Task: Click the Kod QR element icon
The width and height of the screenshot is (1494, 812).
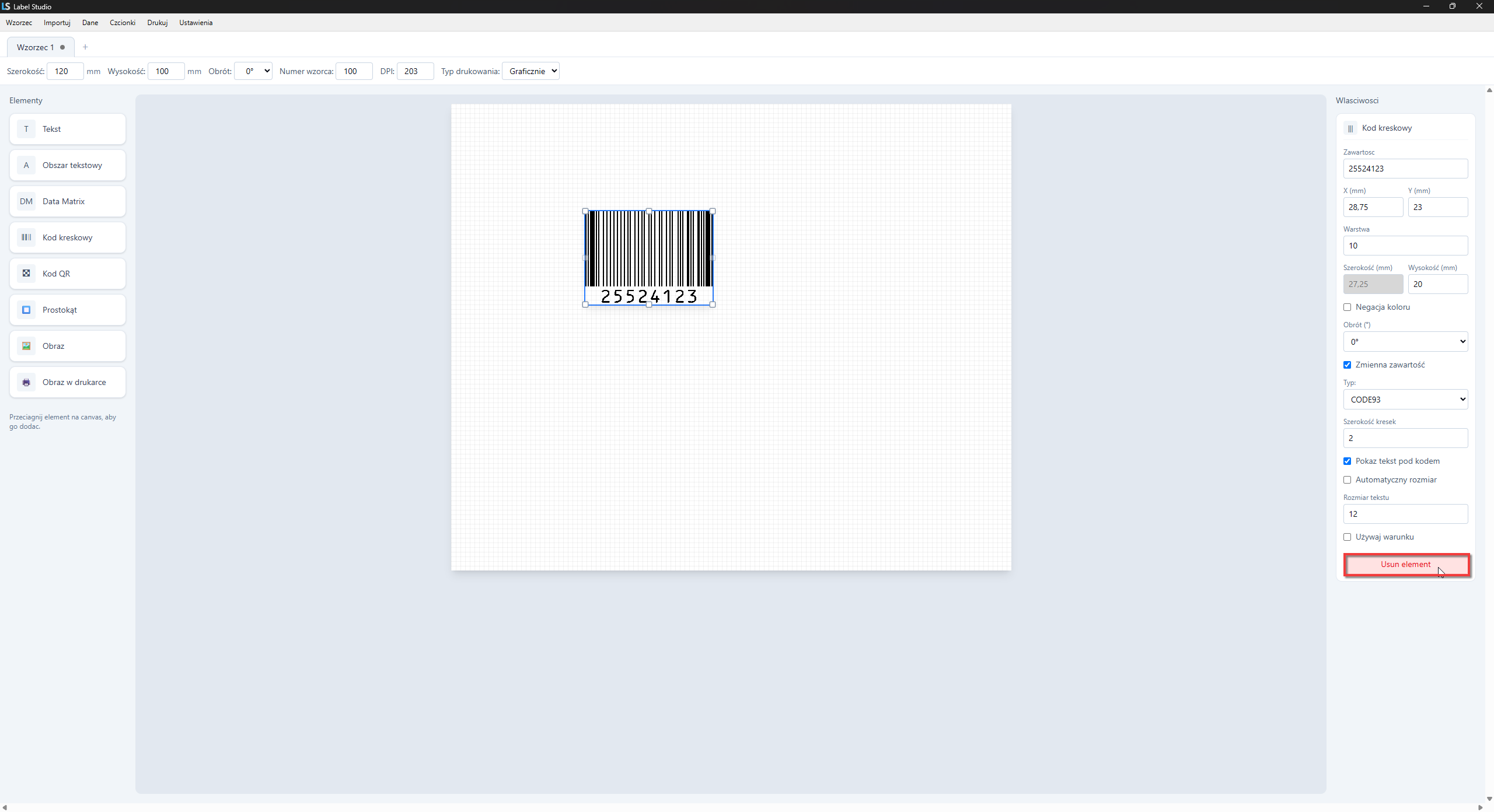Action: pos(26,274)
